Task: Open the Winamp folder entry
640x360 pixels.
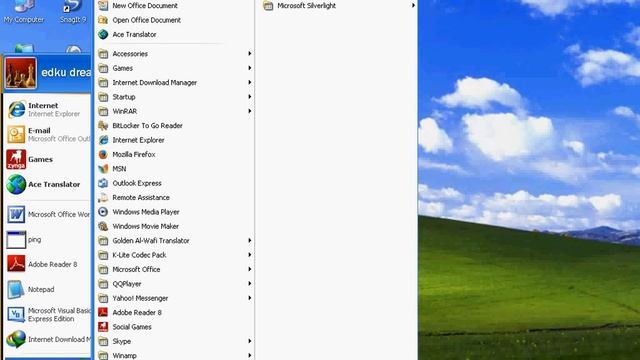Action: click(x=175, y=356)
